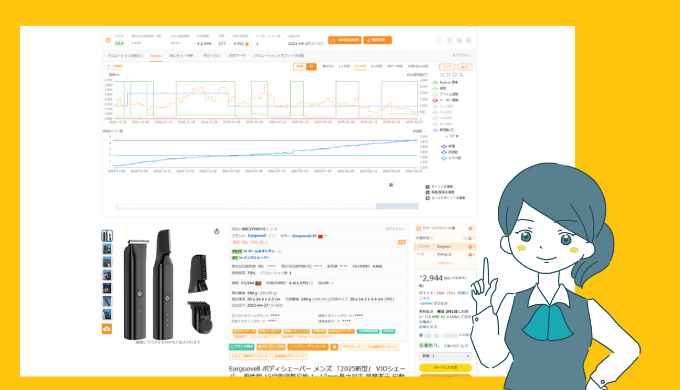Image resolution: width=680 pixels, height=390 pixels.
Task: Open the Eargoovell brand link
Action: 258,236
